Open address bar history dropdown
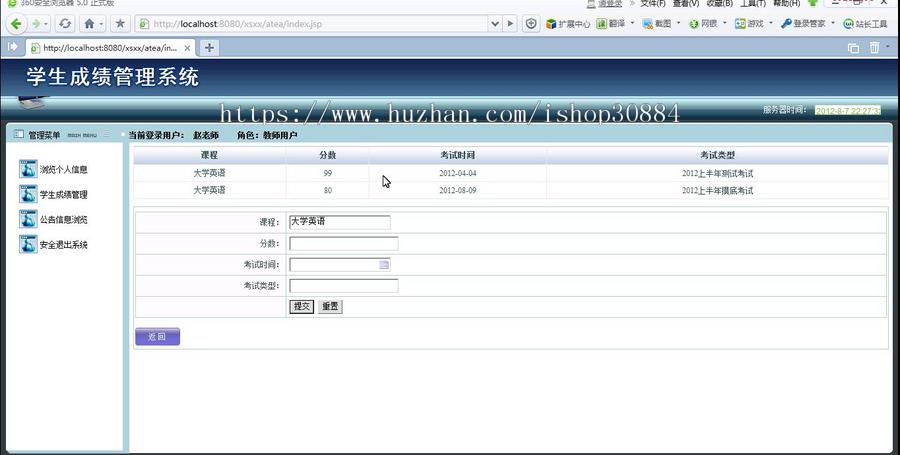The width and height of the screenshot is (900, 455). tap(495, 24)
